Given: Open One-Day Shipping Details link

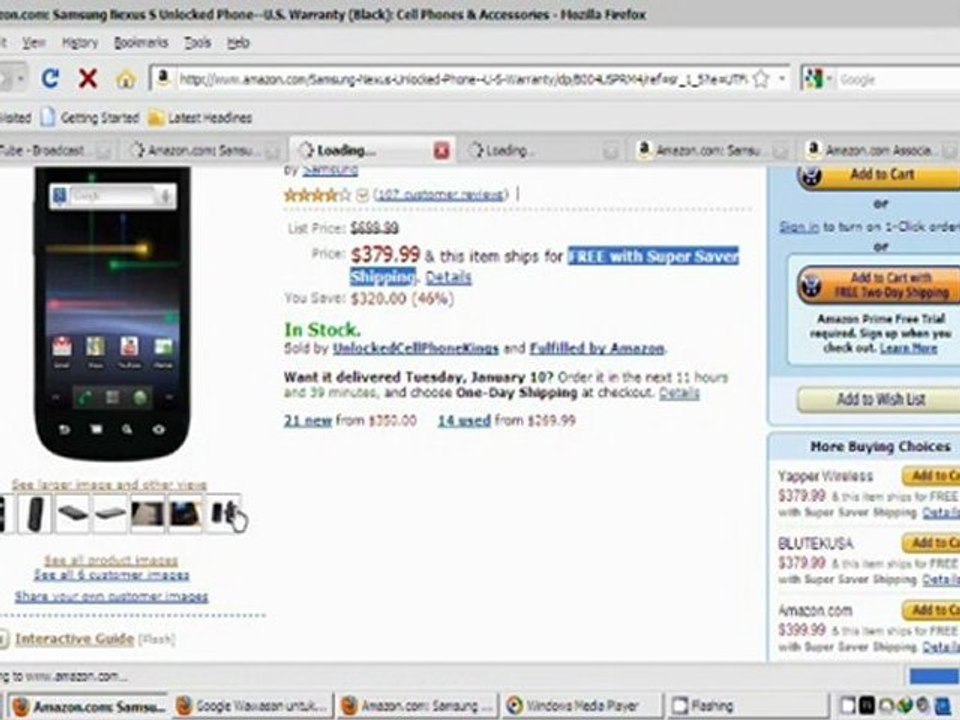Looking at the screenshot, I should click(679, 392).
